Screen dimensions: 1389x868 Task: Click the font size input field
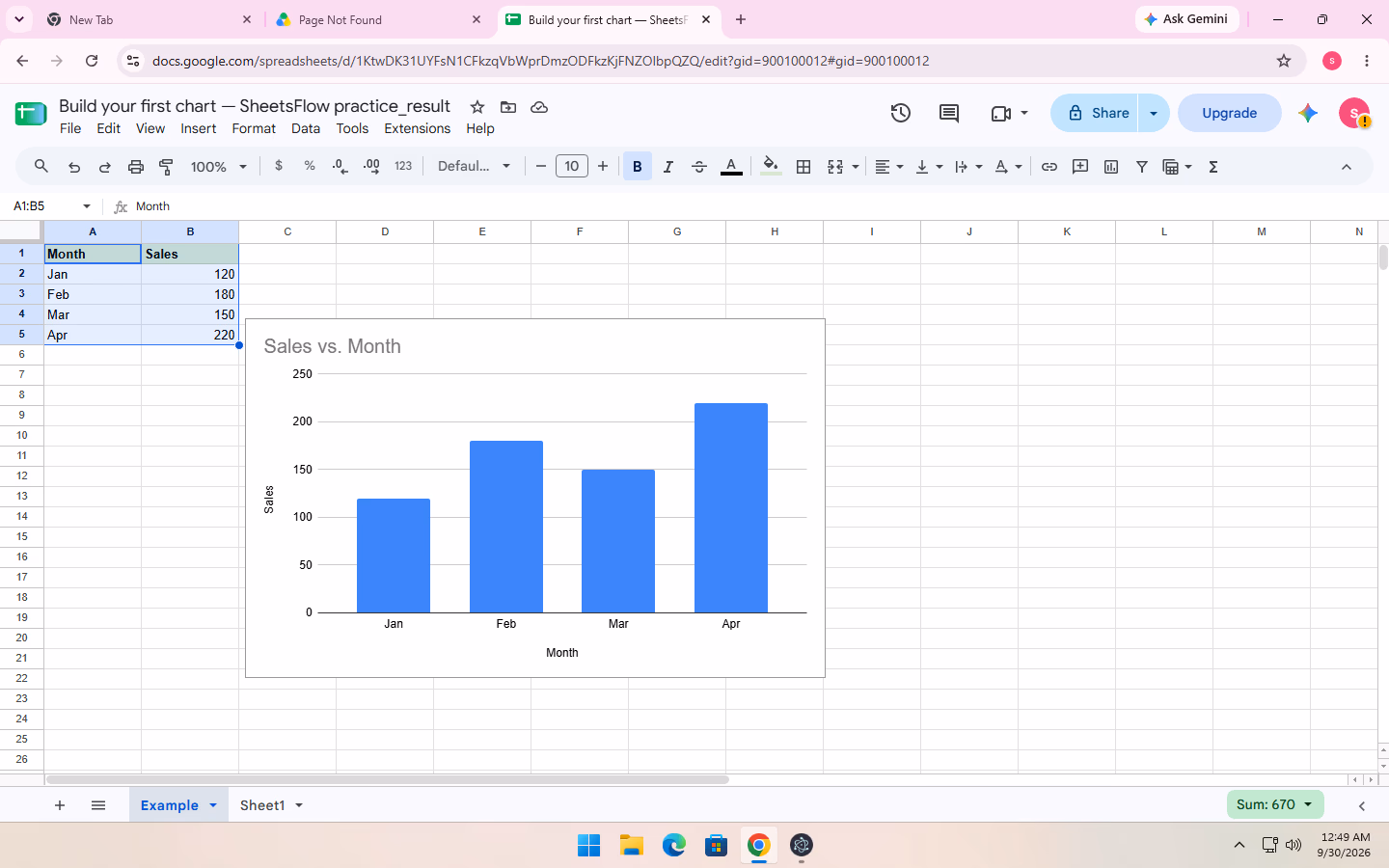(572, 166)
